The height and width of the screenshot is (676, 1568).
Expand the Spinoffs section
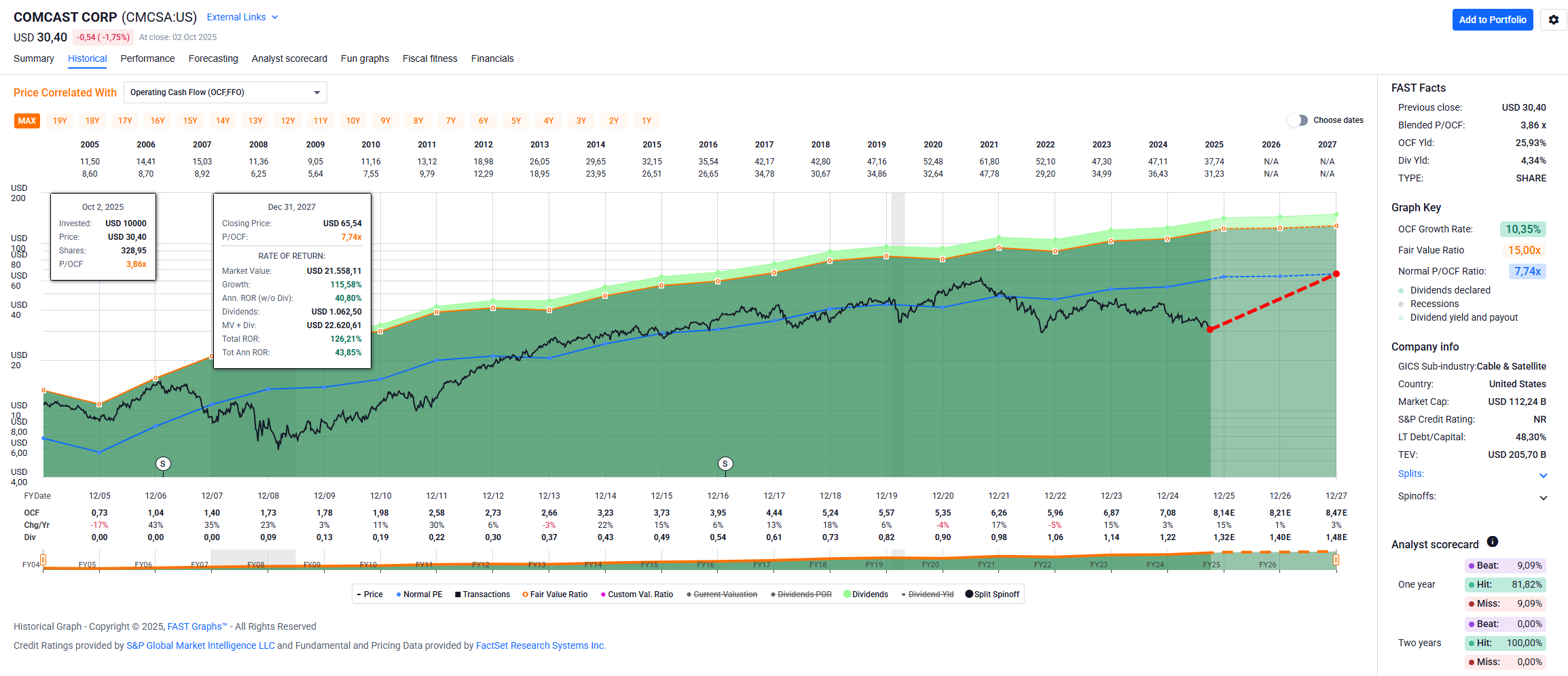coord(1543,497)
